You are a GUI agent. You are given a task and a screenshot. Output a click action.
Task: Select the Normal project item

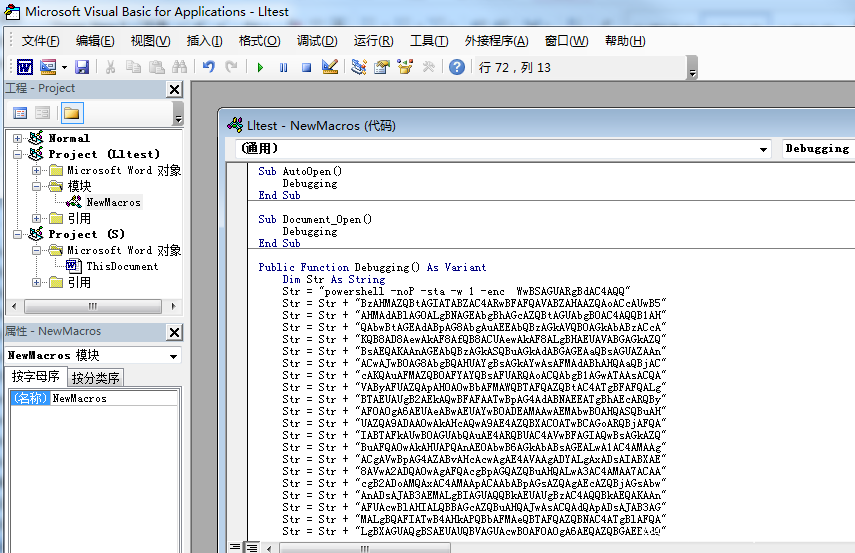pyautogui.click(x=69, y=139)
